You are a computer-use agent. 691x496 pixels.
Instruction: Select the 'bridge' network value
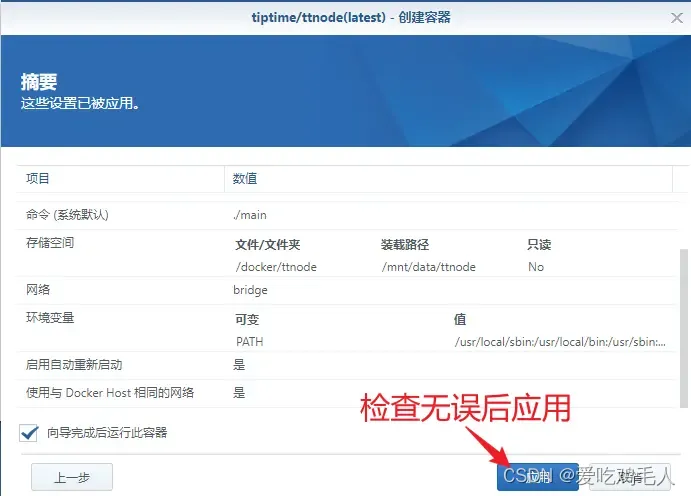250,290
